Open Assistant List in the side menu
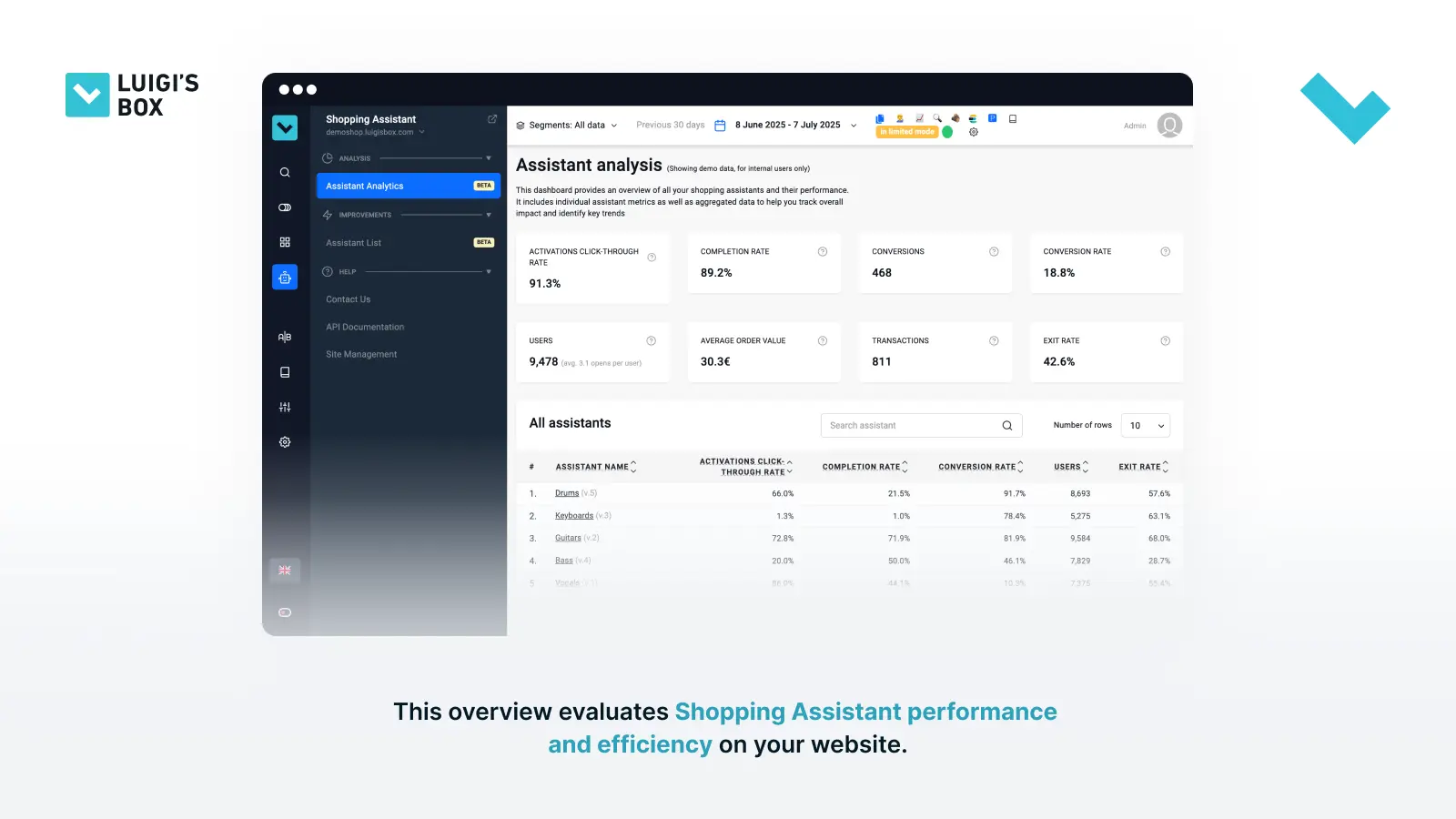1456x819 pixels. [354, 243]
